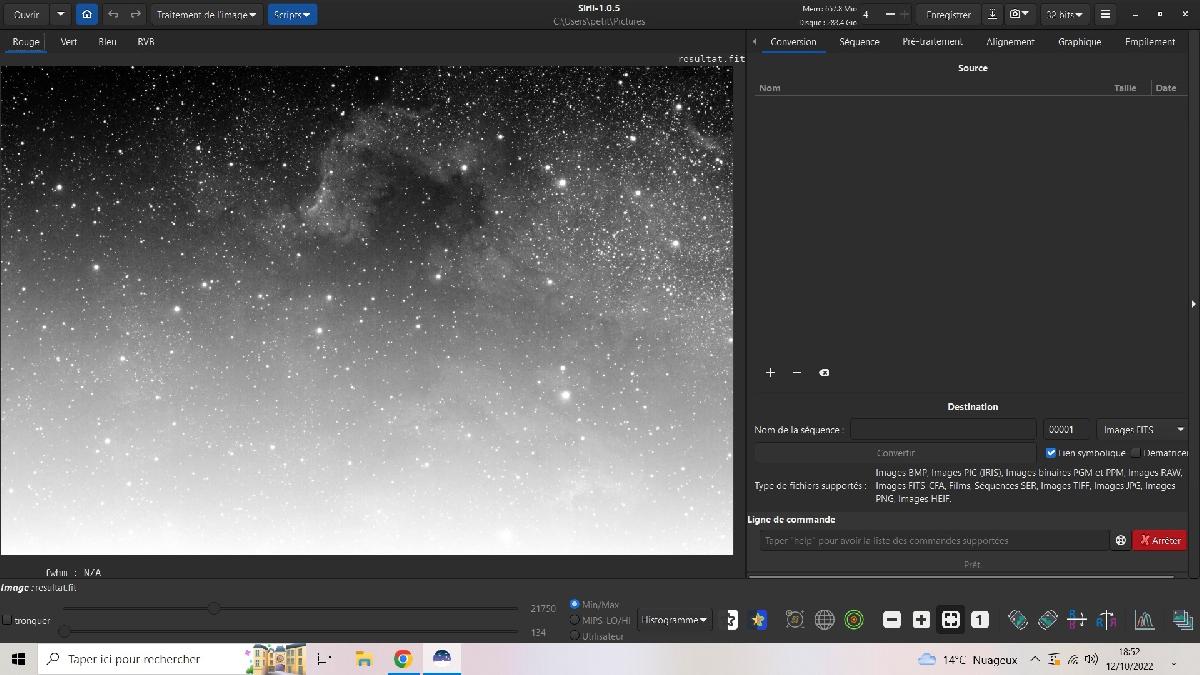Click the Enregistrer button
This screenshot has height=675, width=1200.
pyautogui.click(x=948, y=15)
